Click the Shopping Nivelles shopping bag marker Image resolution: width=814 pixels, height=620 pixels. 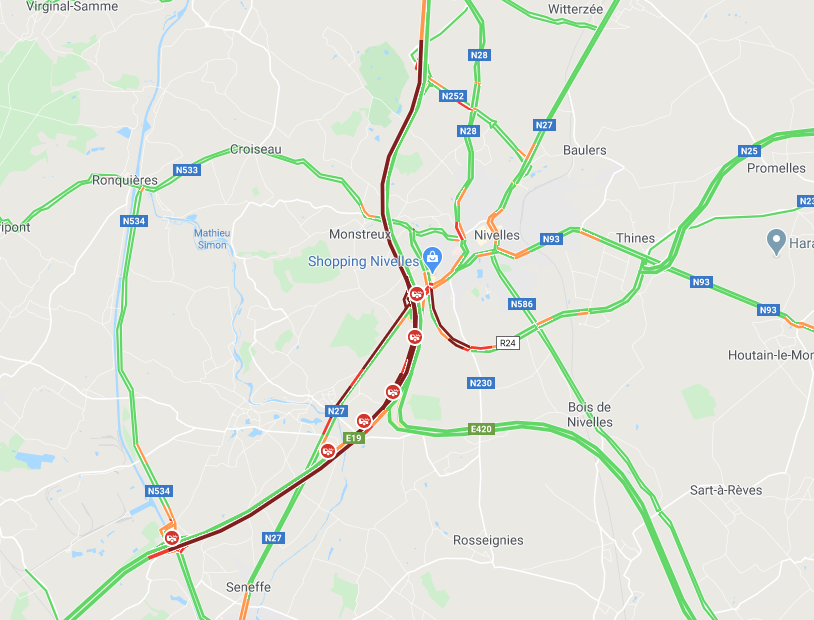(432, 259)
